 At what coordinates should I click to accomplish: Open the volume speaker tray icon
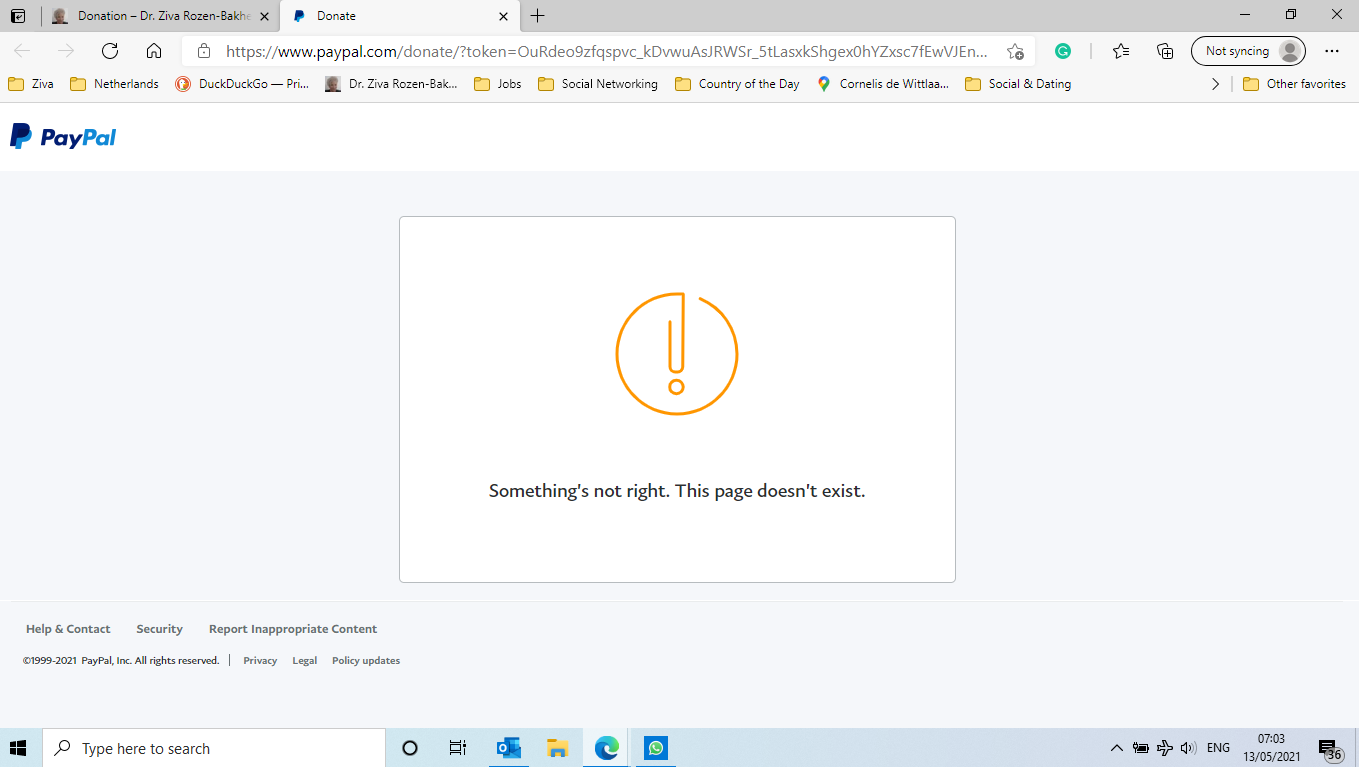[1189, 748]
